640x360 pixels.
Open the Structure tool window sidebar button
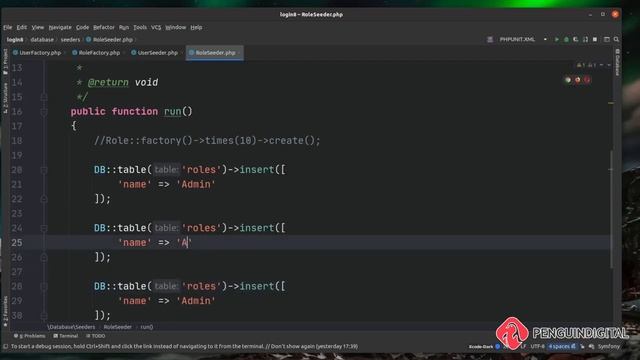(5, 98)
